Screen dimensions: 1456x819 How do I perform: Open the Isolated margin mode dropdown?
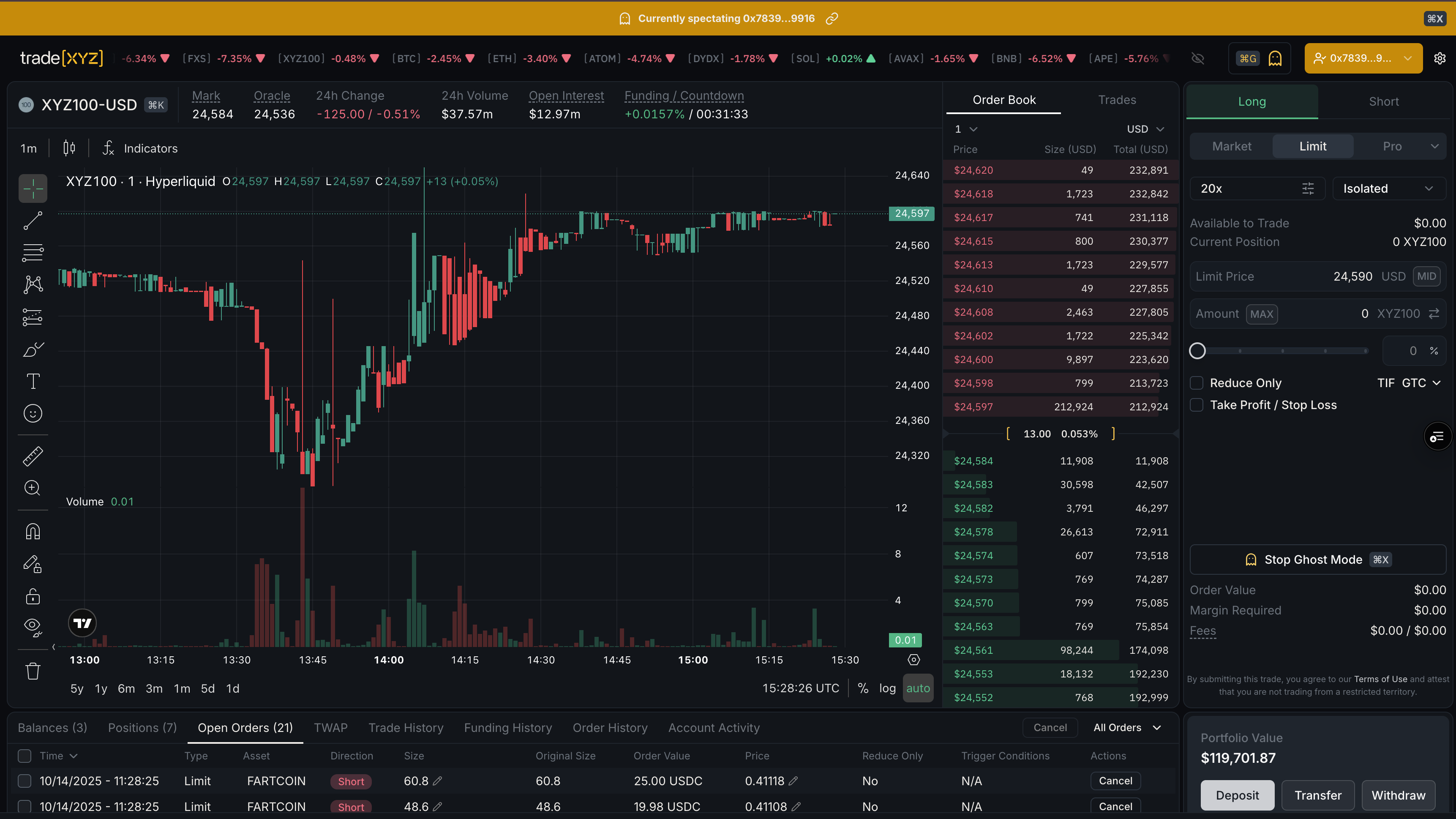[1388, 189]
